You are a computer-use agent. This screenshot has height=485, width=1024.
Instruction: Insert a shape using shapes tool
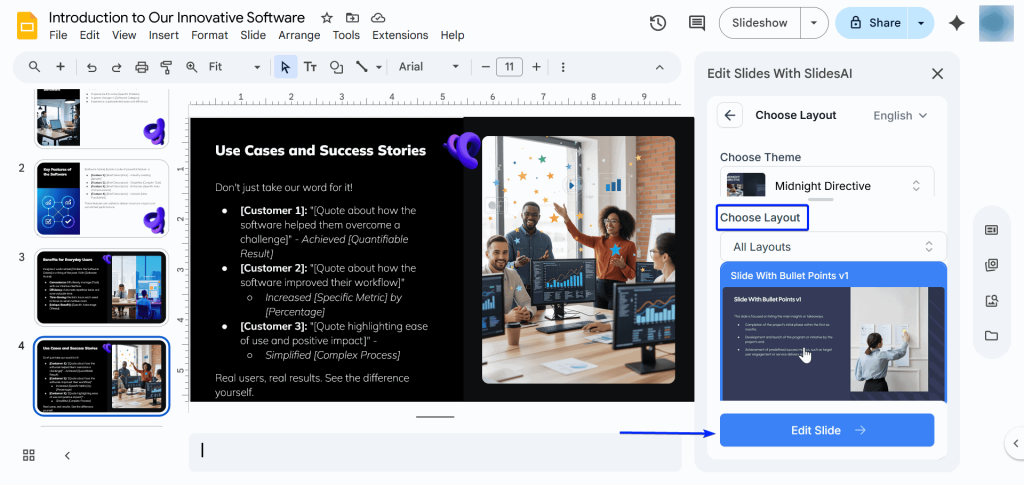(x=337, y=67)
